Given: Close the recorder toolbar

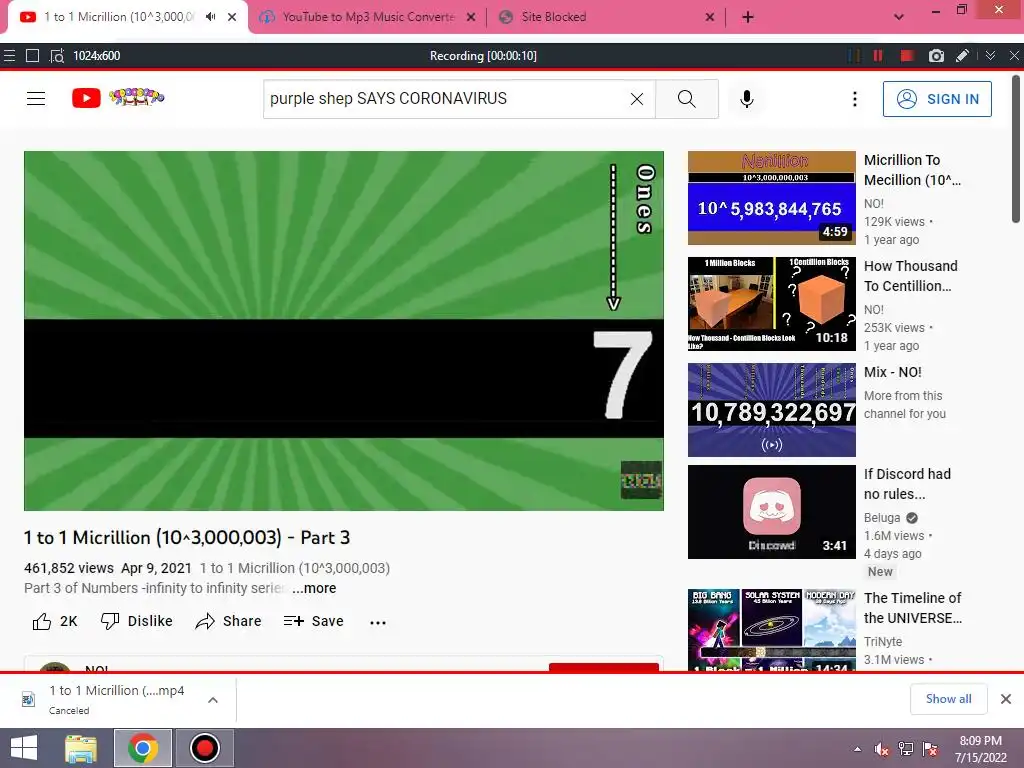Looking at the screenshot, I should 1014,56.
